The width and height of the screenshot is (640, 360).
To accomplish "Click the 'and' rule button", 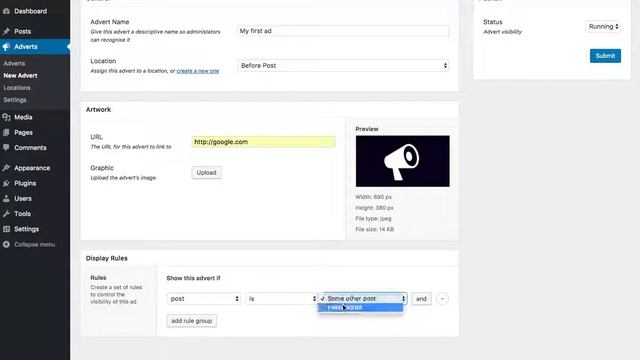I will [421, 299].
